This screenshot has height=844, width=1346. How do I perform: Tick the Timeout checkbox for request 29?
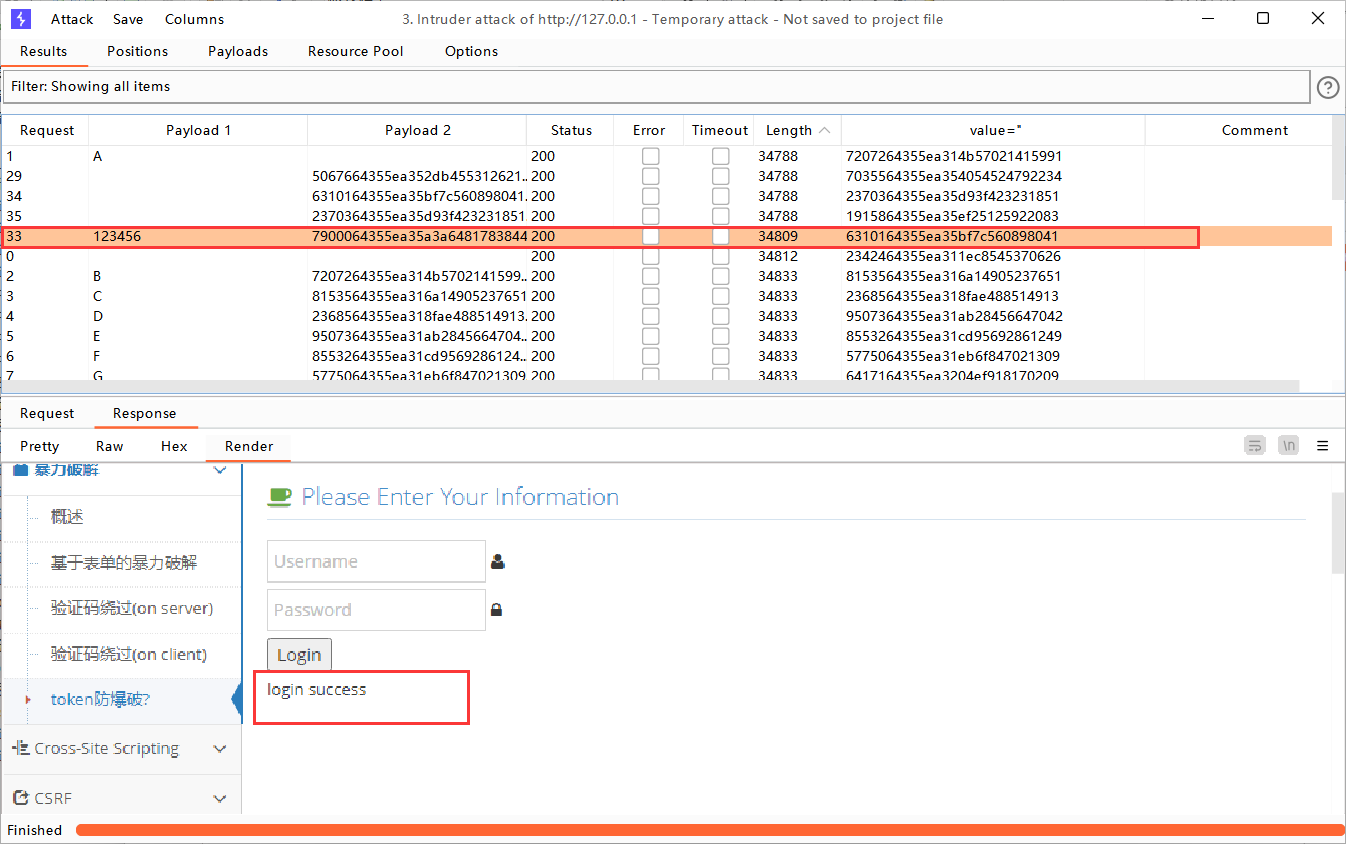pos(720,176)
